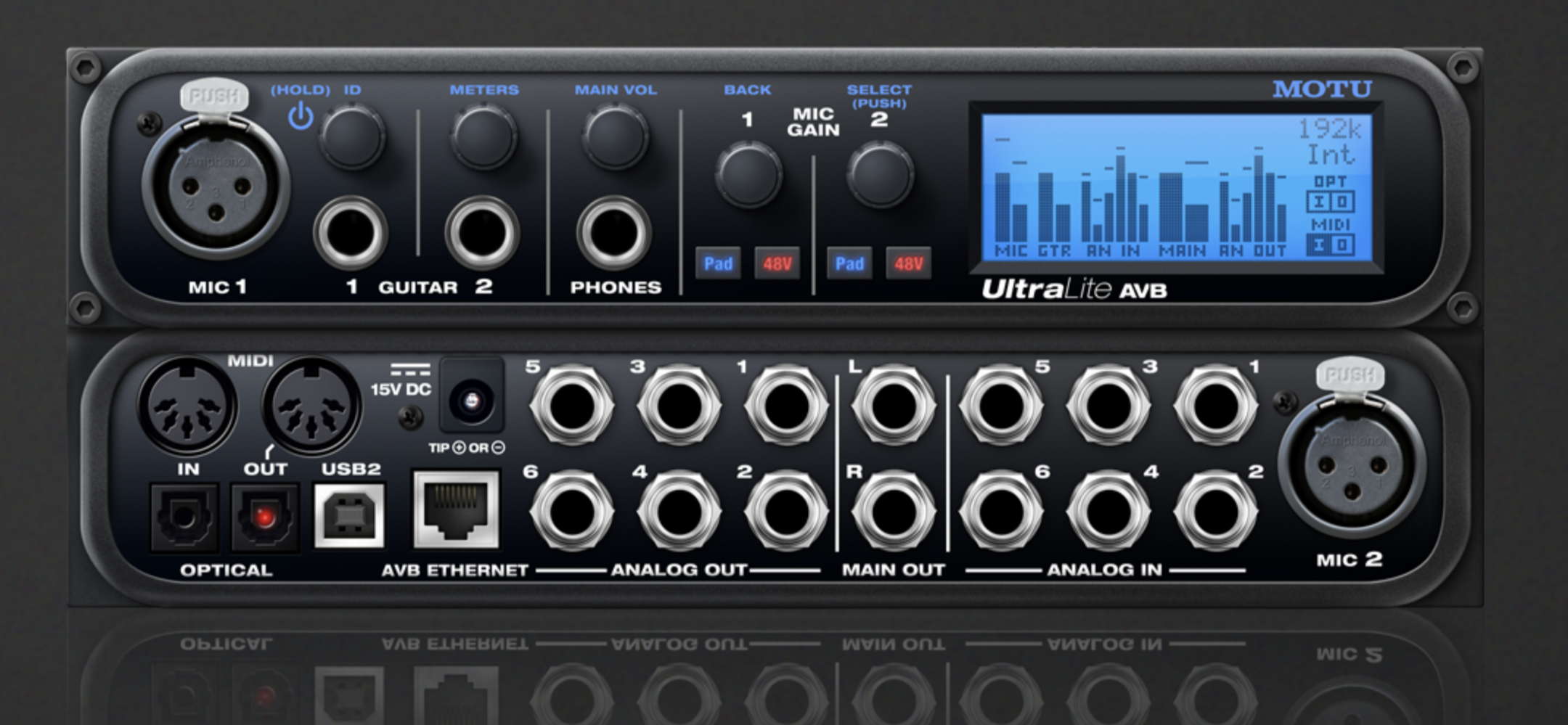Click the red-lit optical output port

pos(265,518)
